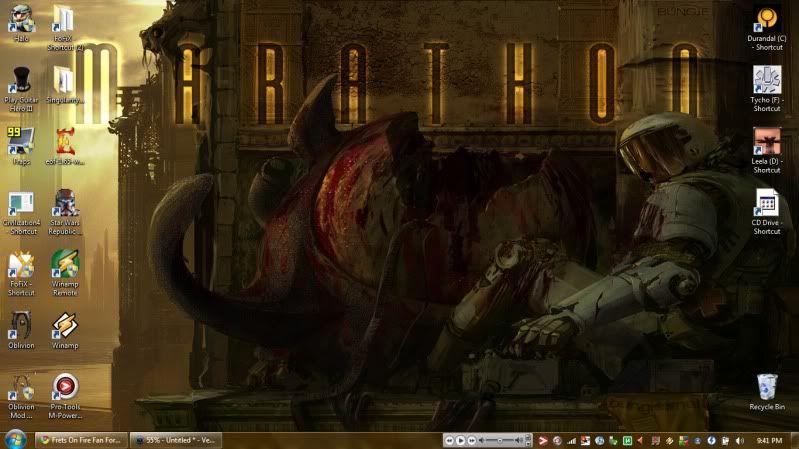
Task: Open the system volume speaker tray icon
Action: (x=739, y=440)
